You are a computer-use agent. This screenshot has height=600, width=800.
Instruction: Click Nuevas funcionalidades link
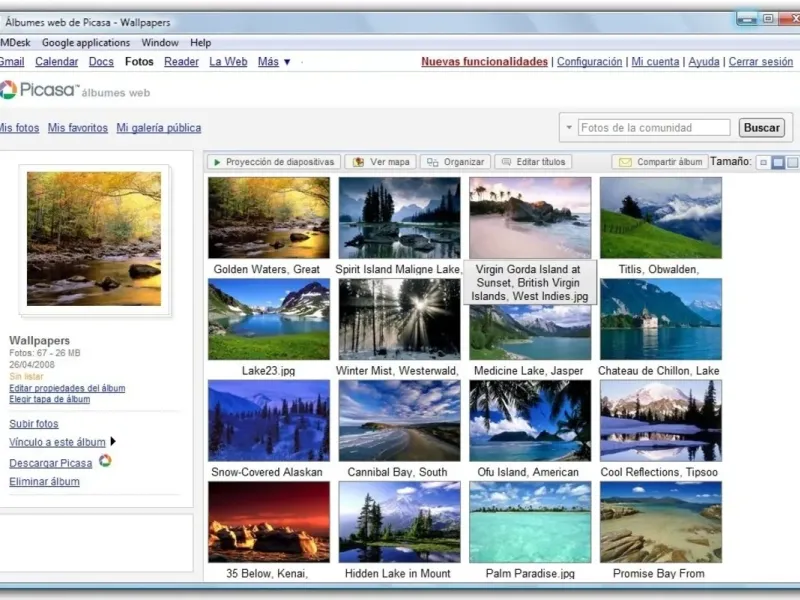[484, 62]
